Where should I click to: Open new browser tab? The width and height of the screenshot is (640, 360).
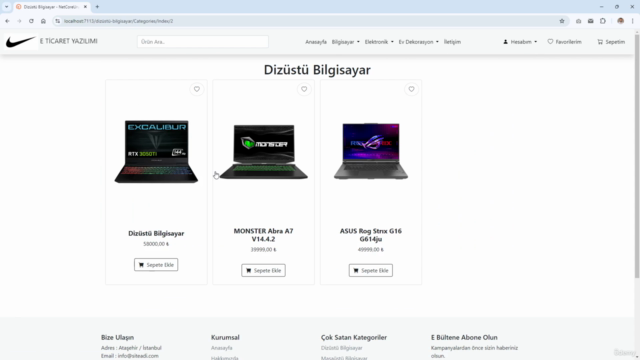pos(97,7)
